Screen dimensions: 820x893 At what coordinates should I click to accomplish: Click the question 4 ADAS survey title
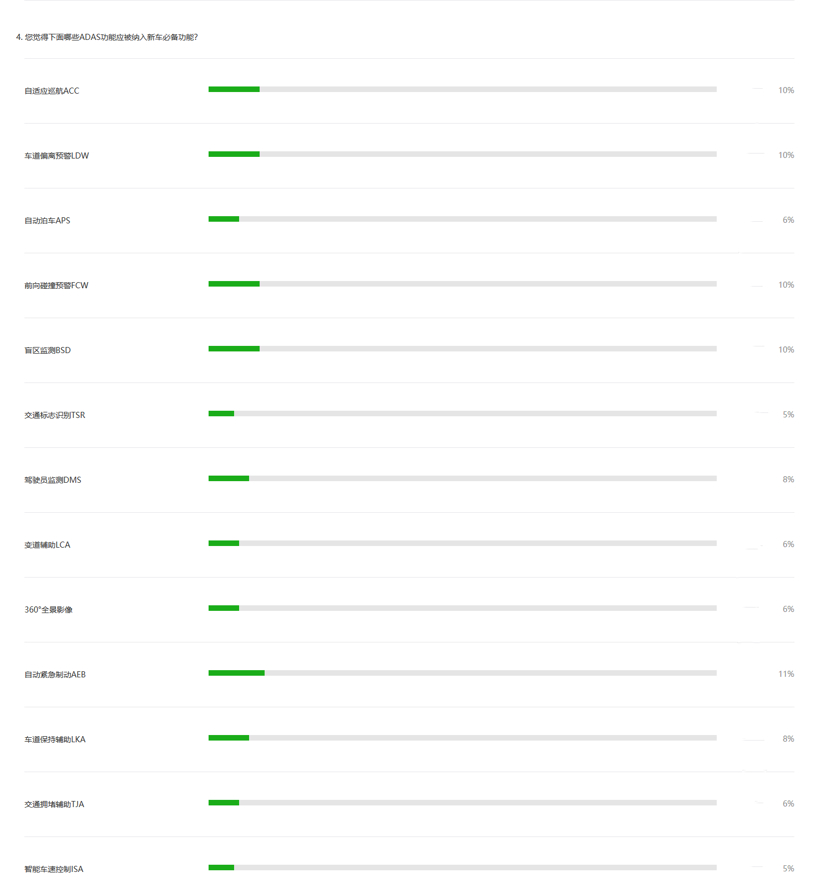[x=107, y=38]
